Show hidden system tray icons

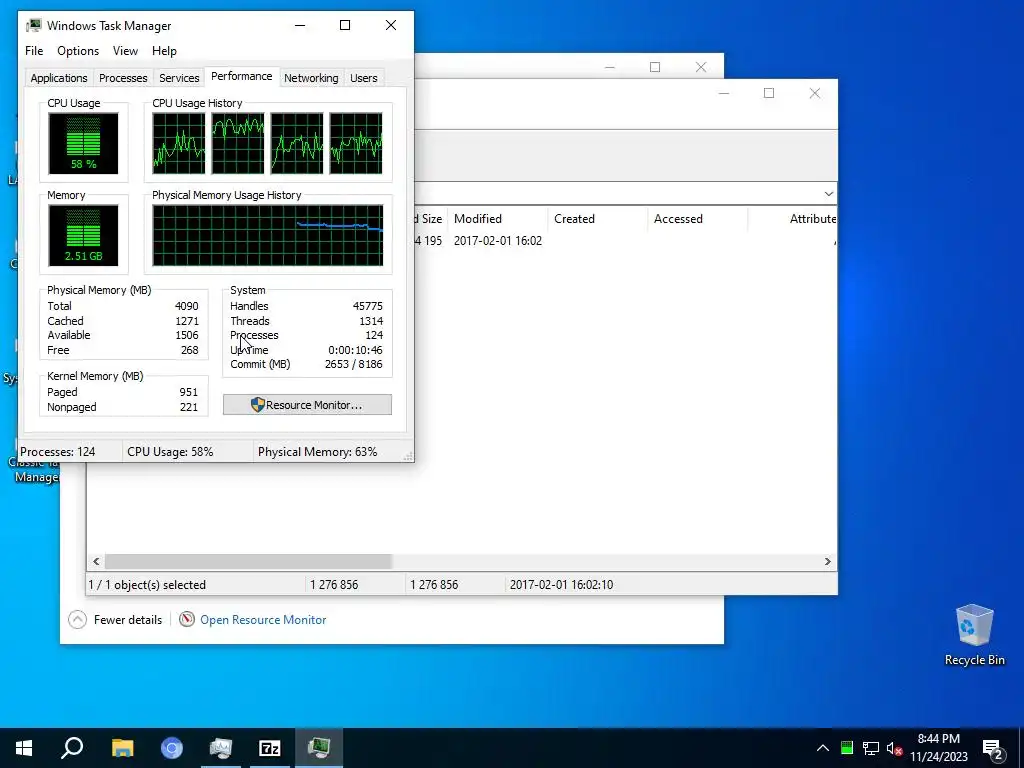823,748
